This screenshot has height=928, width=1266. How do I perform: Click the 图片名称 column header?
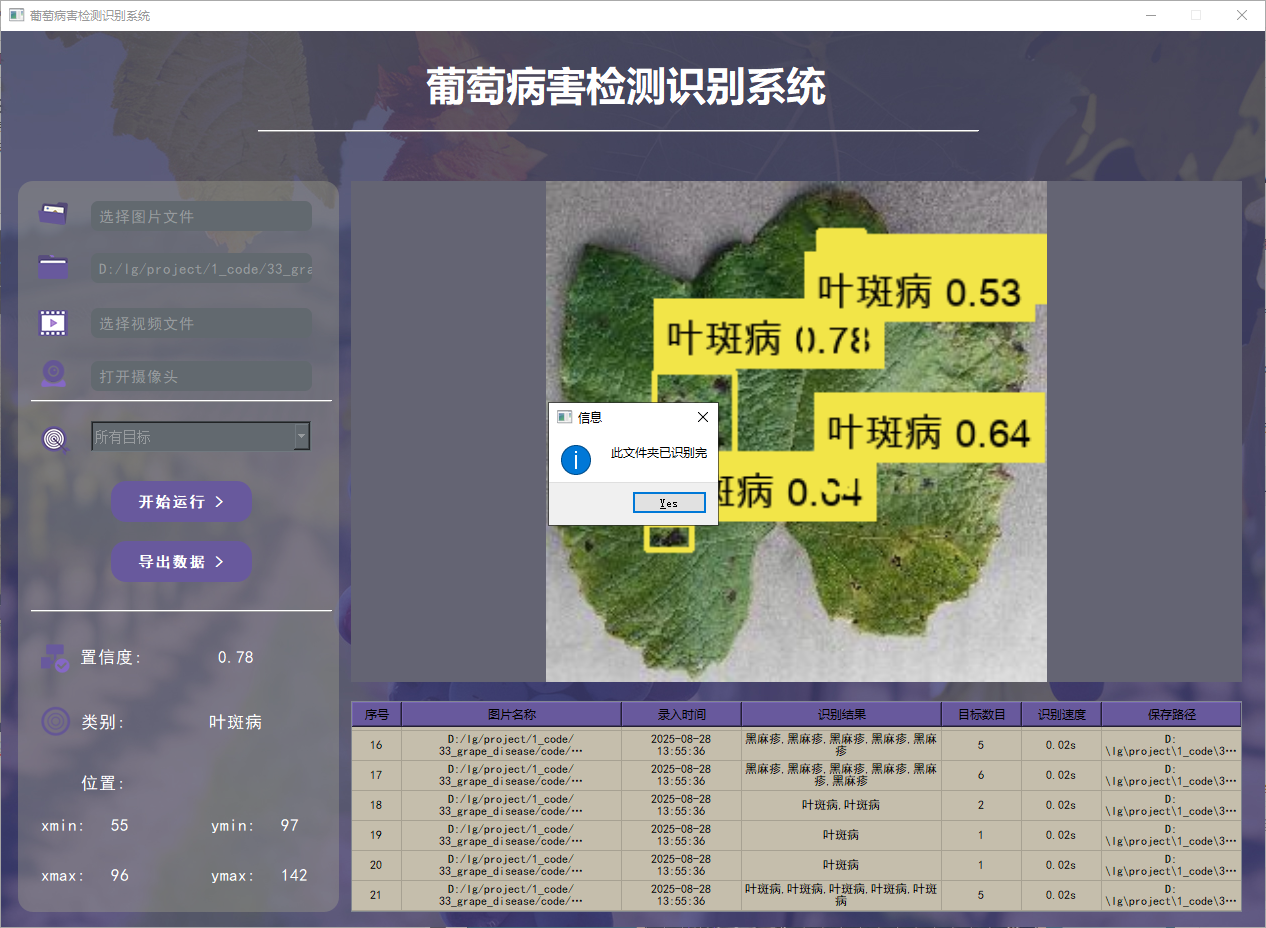tap(511, 714)
